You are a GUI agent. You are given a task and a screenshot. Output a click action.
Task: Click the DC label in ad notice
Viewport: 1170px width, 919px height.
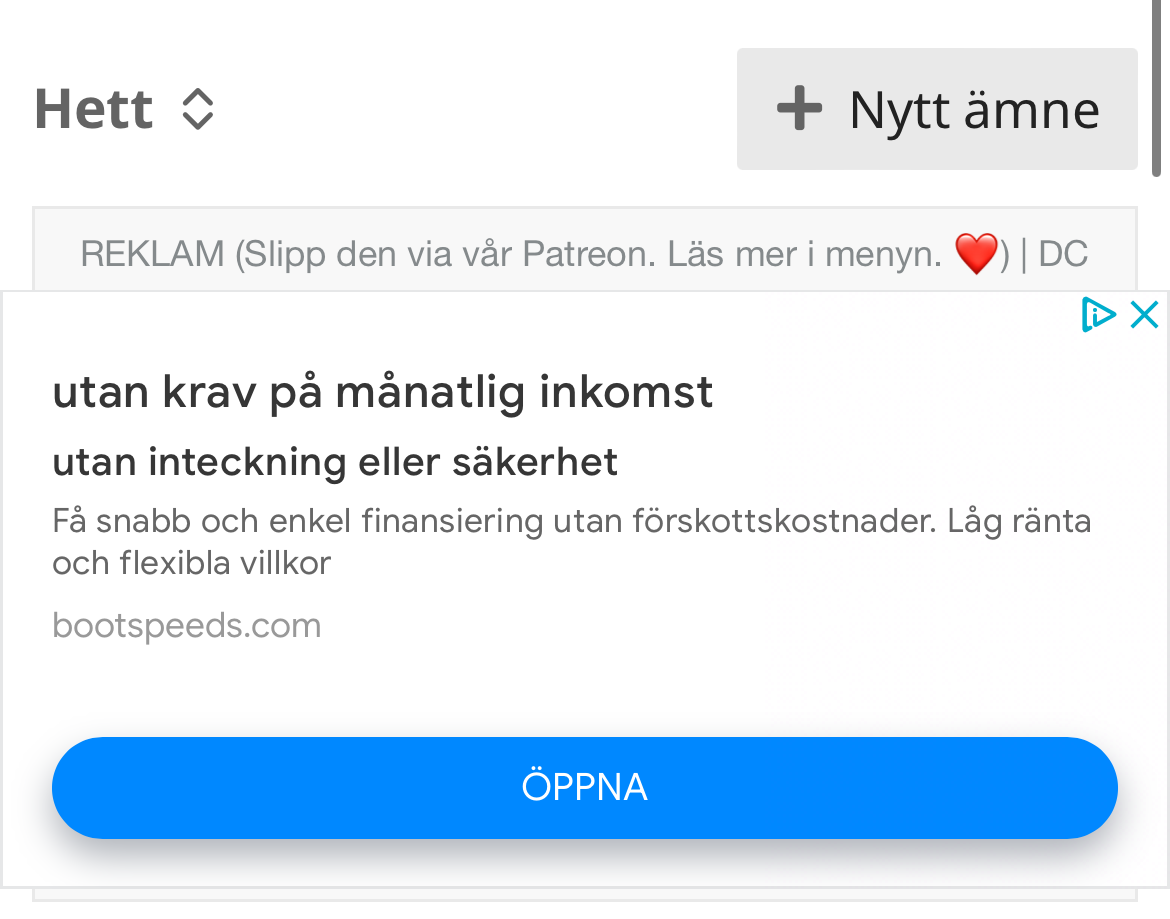coord(1063,254)
